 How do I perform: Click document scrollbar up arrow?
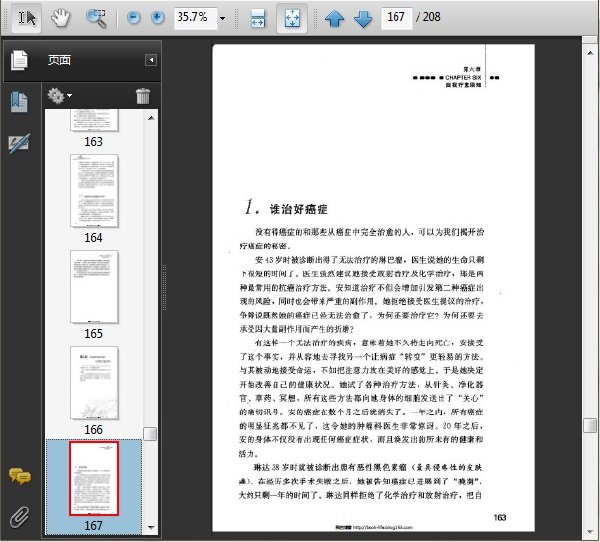tap(590, 53)
